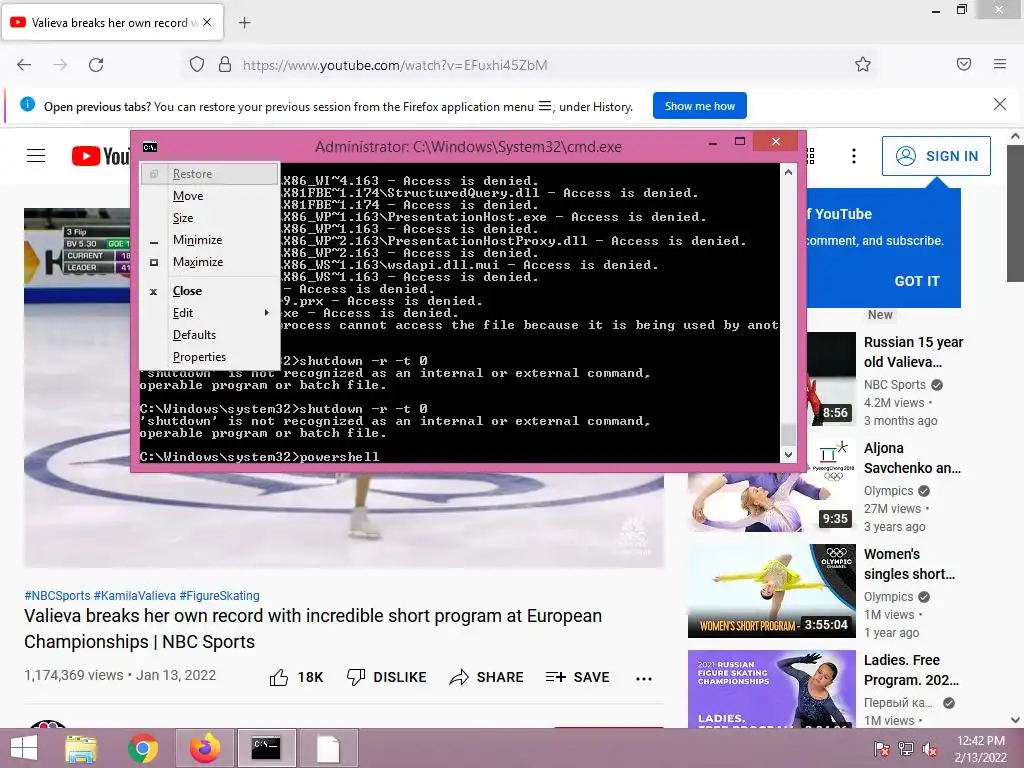Open the YouTube hamburger guide menu

point(36,155)
